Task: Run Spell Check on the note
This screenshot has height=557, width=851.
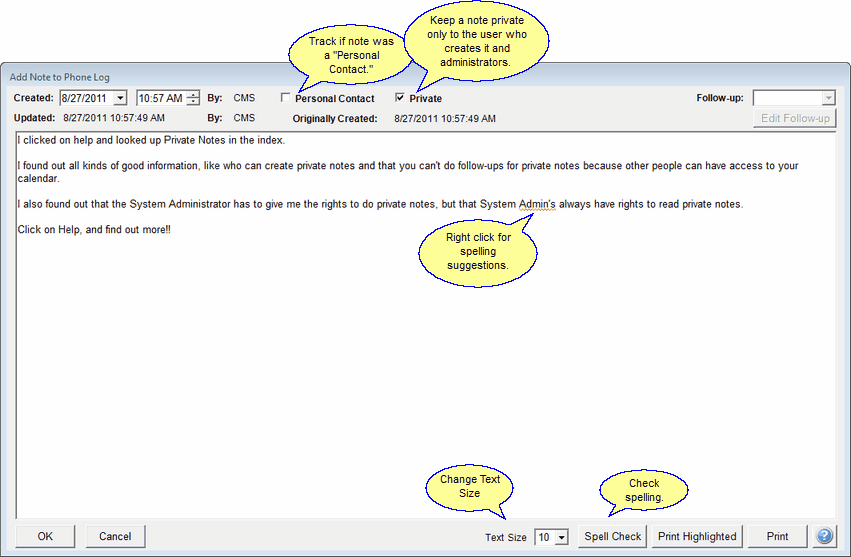Action: click(x=612, y=536)
